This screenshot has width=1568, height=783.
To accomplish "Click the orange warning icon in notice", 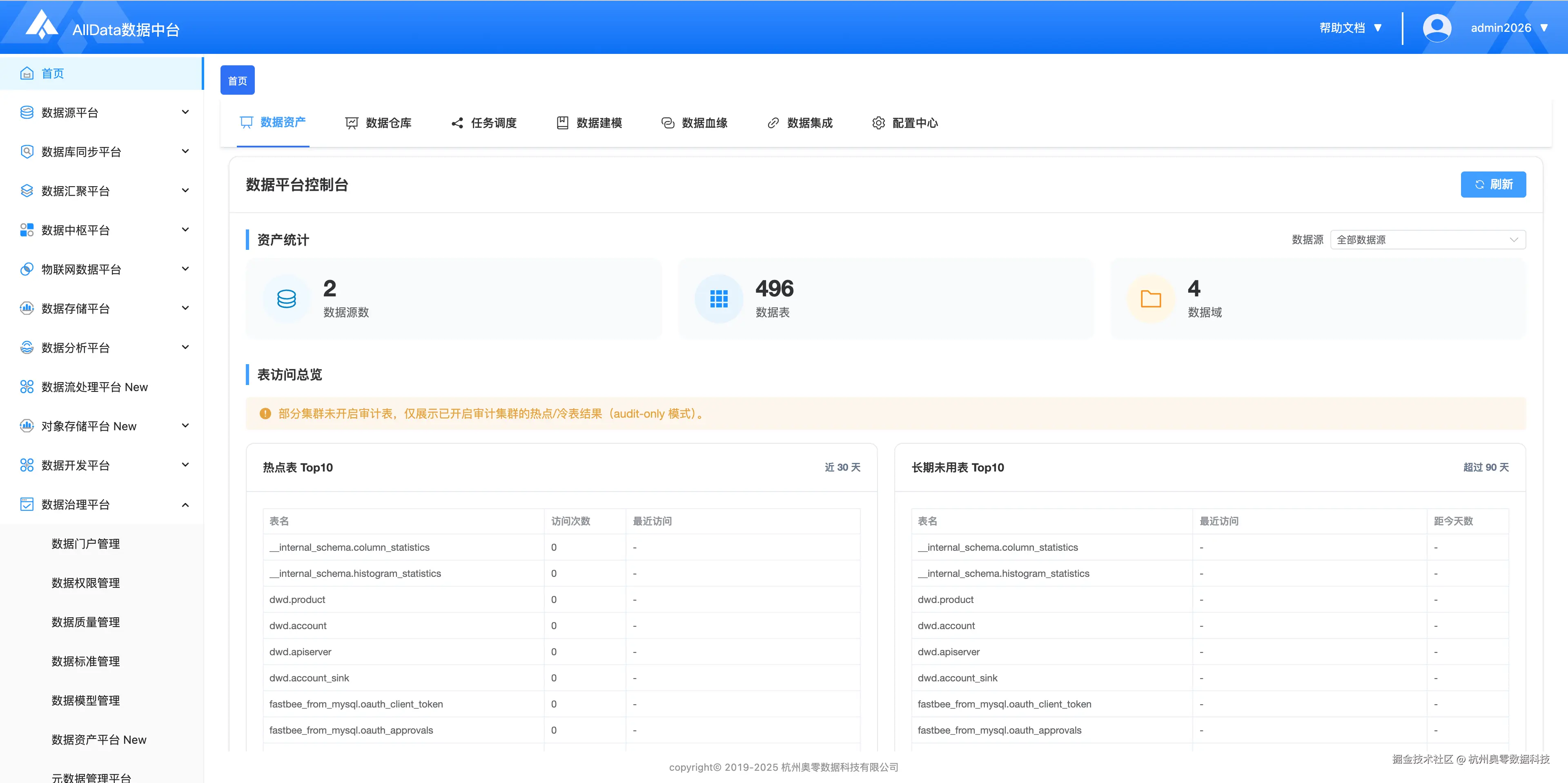I will (x=265, y=414).
